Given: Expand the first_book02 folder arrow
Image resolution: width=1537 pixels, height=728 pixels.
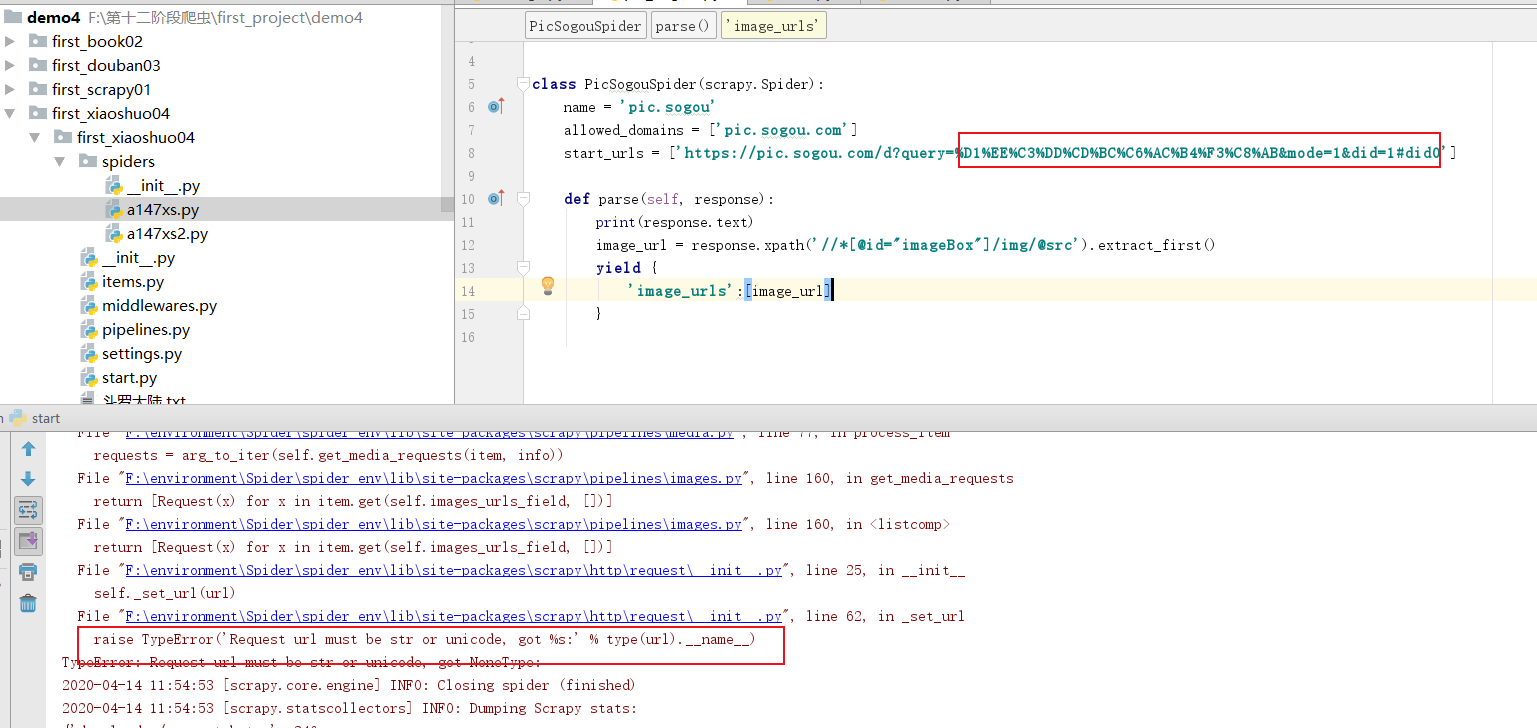Looking at the screenshot, I should click(10, 41).
